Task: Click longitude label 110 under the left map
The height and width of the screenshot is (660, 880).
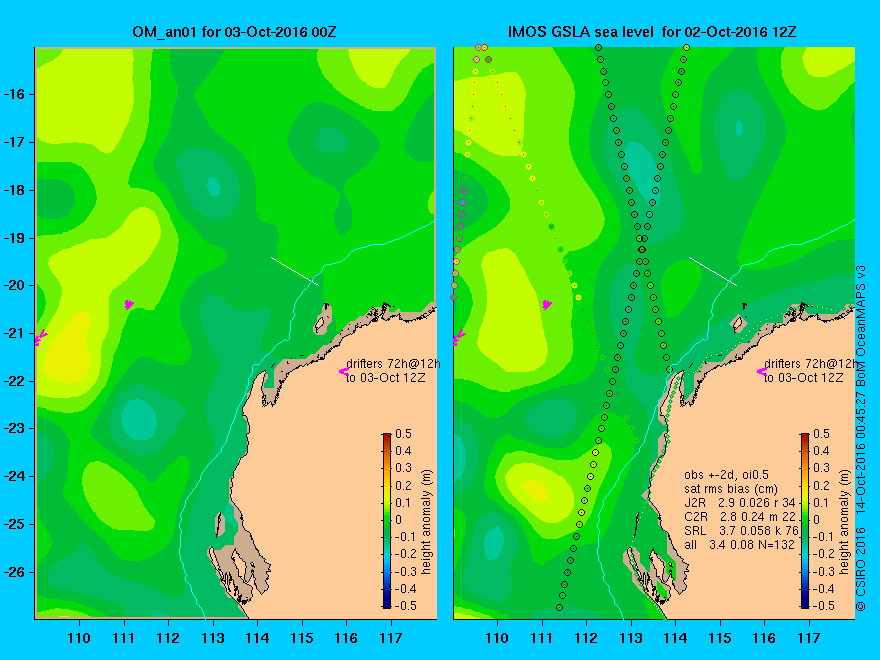Action: [x=79, y=638]
